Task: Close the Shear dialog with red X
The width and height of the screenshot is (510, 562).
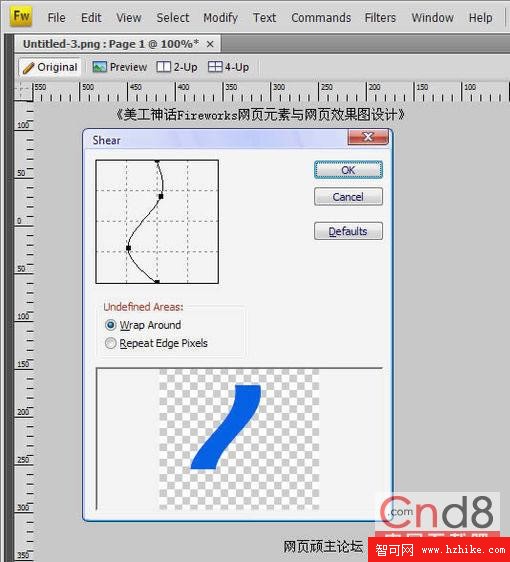Action: pyautogui.click(x=368, y=137)
